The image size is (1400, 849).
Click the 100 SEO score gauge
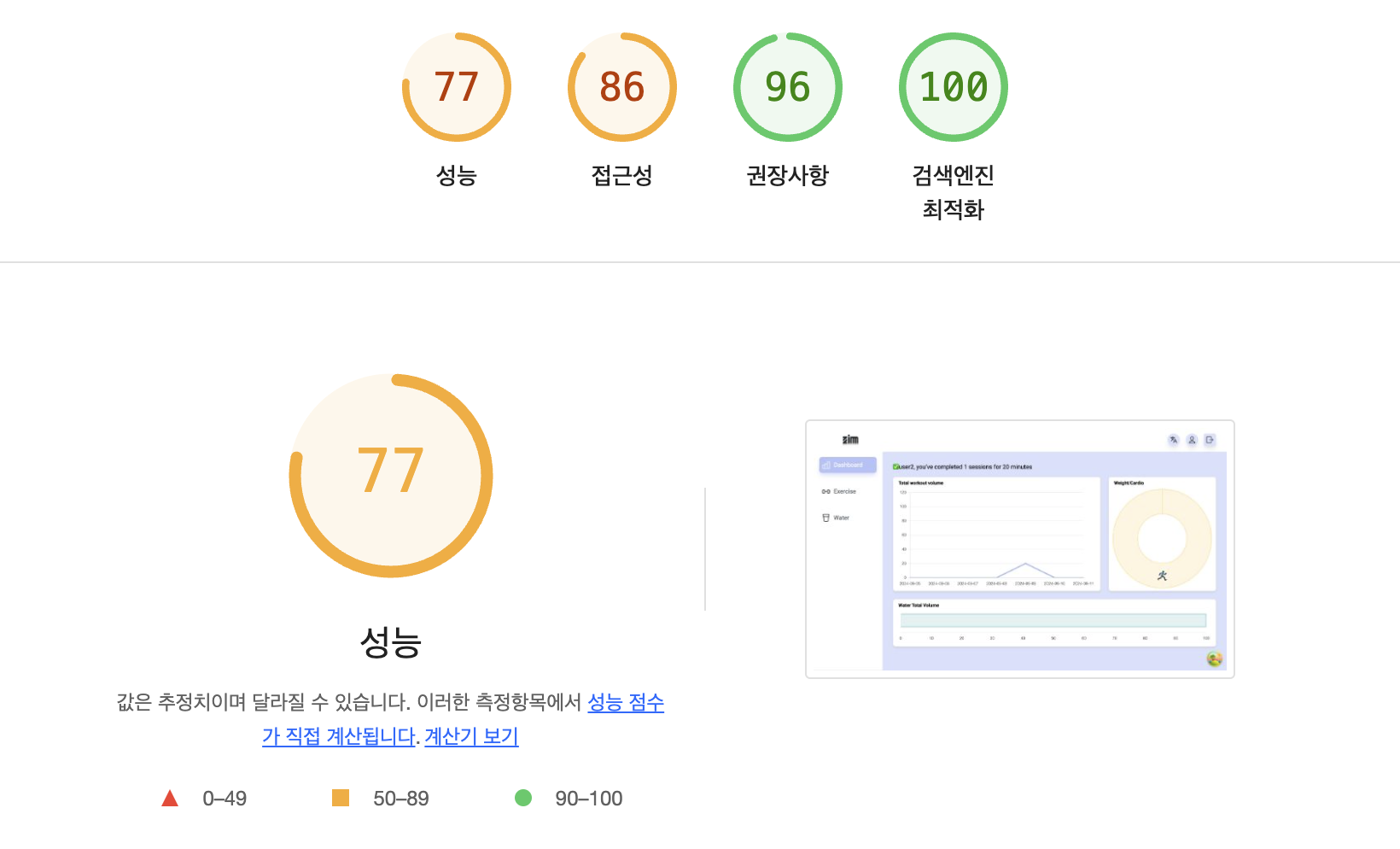click(x=954, y=87)
